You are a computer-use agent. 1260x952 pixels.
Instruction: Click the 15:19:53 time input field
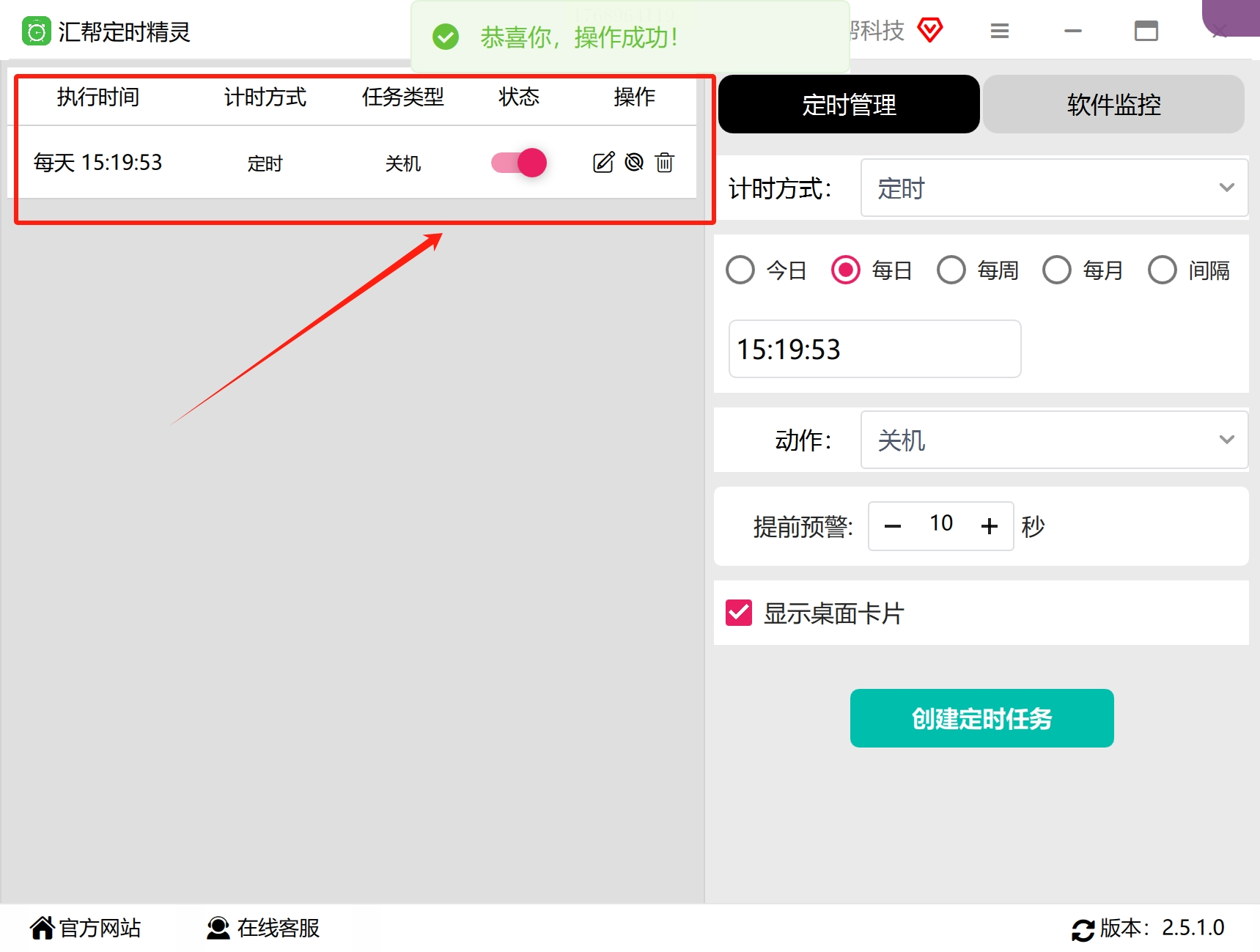(874, 349)
